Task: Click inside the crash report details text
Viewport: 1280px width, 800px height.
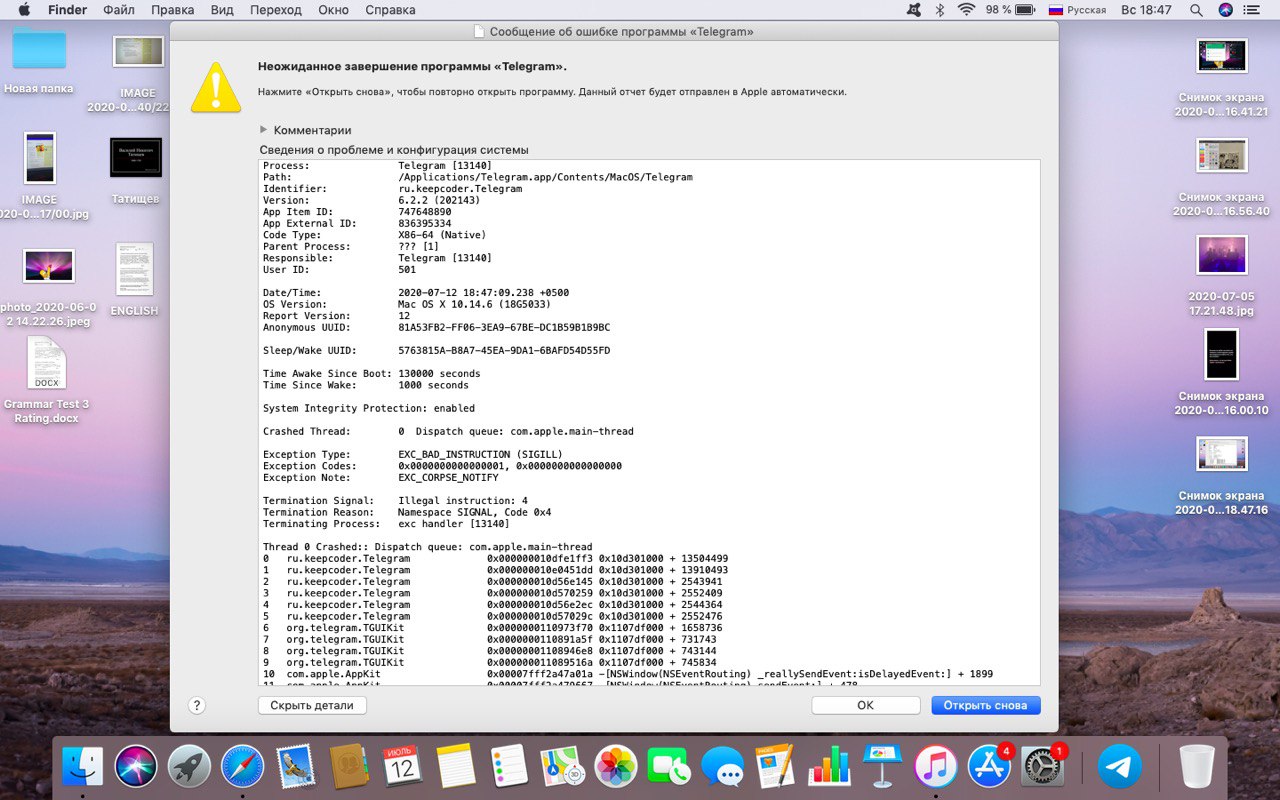Action: [649, 422]
